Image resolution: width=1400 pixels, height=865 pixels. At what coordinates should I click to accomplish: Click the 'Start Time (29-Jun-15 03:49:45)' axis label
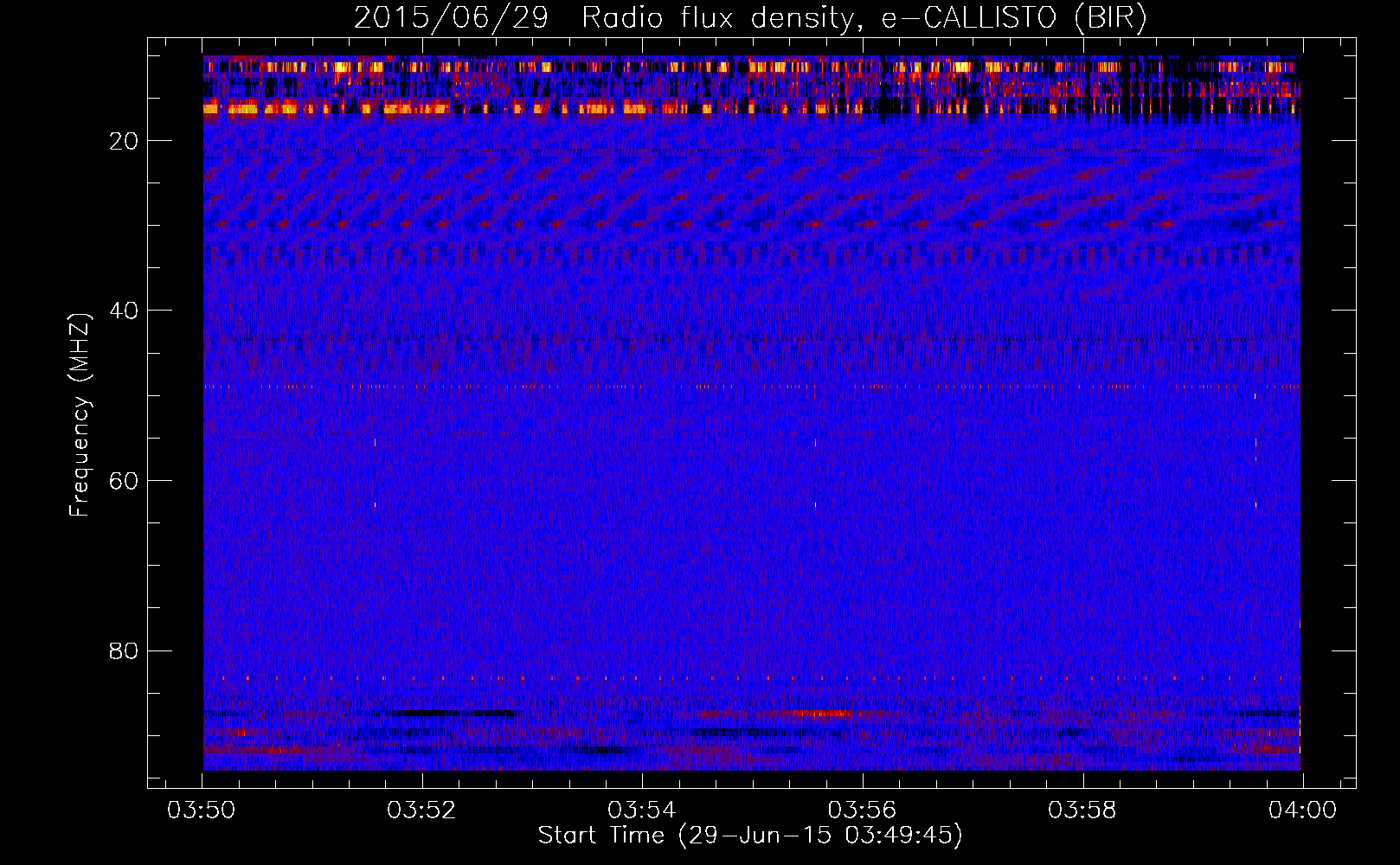tap(750, 836)
